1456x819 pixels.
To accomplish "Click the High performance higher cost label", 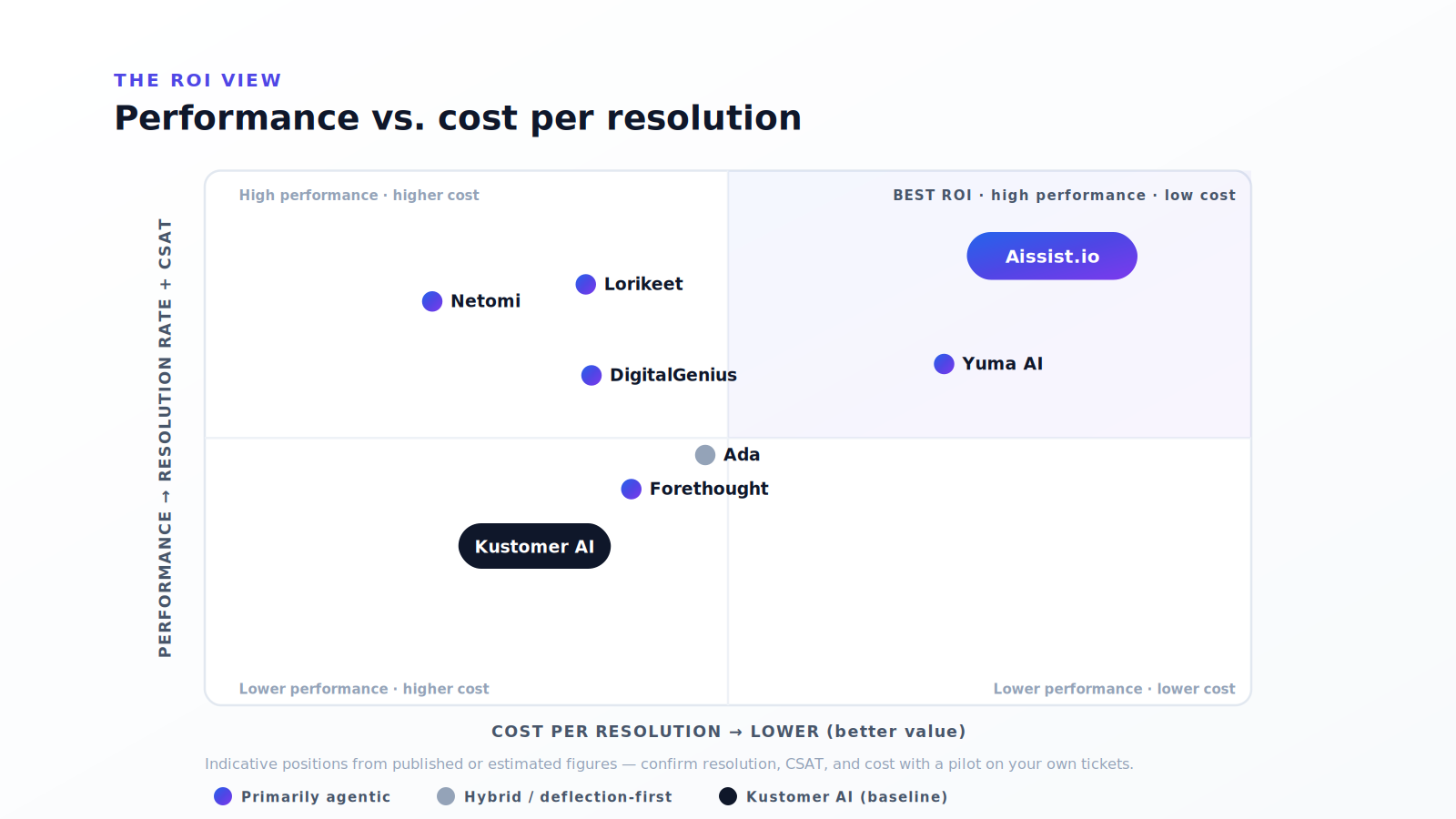I will point(359,195).
